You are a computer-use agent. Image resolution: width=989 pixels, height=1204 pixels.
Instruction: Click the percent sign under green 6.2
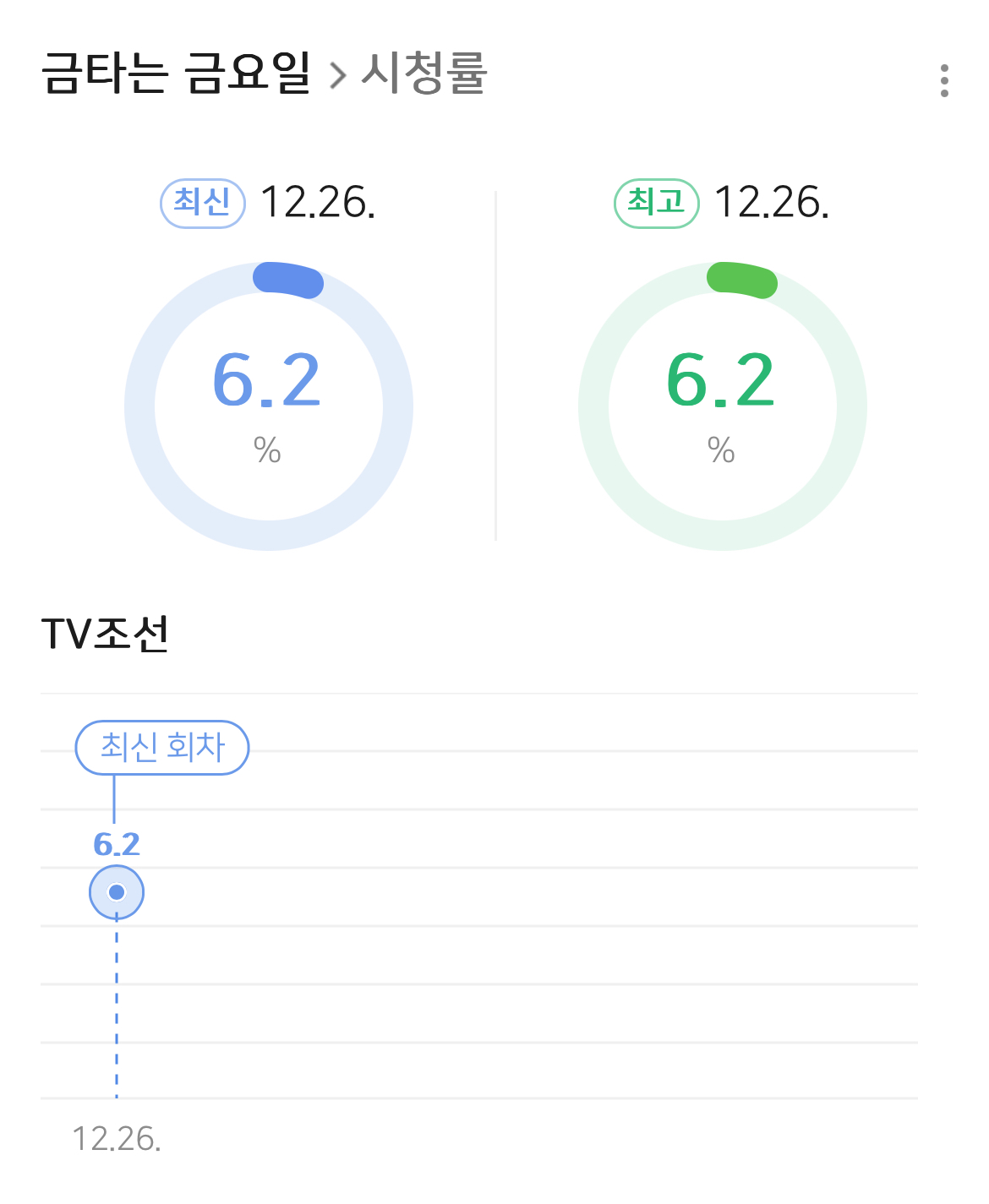721,449
